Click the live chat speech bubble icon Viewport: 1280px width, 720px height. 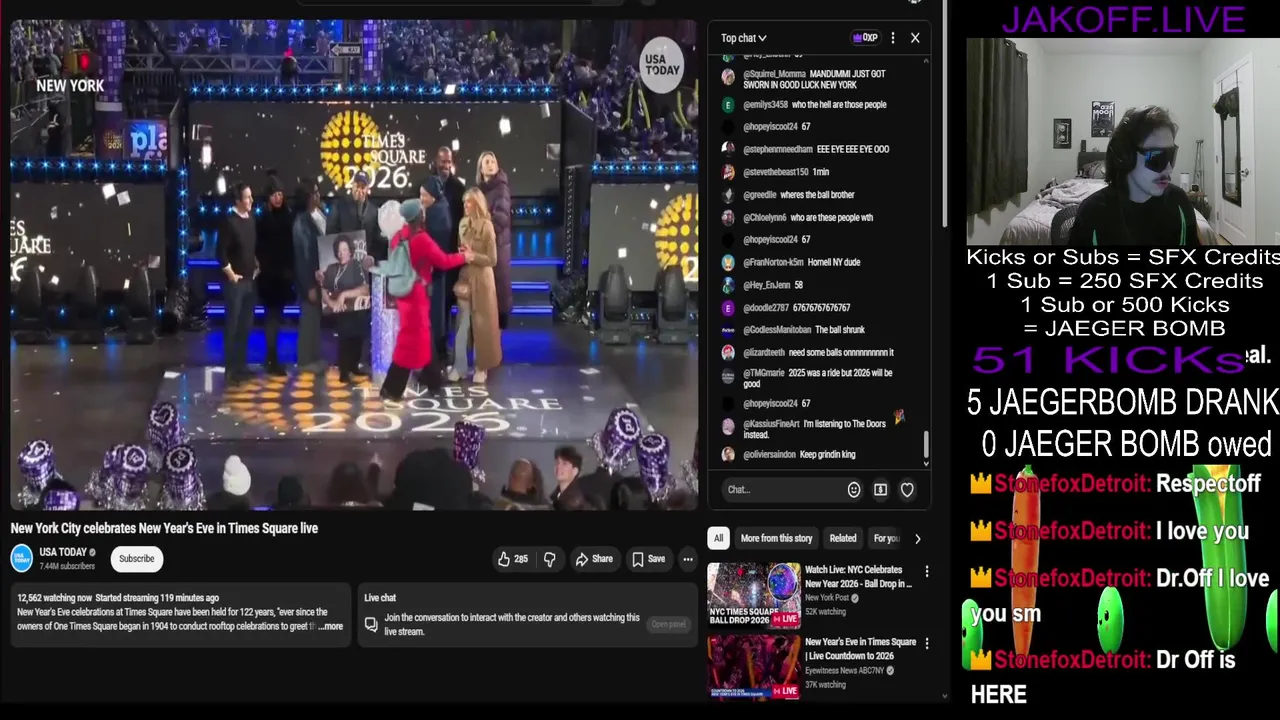click(371, 625)
